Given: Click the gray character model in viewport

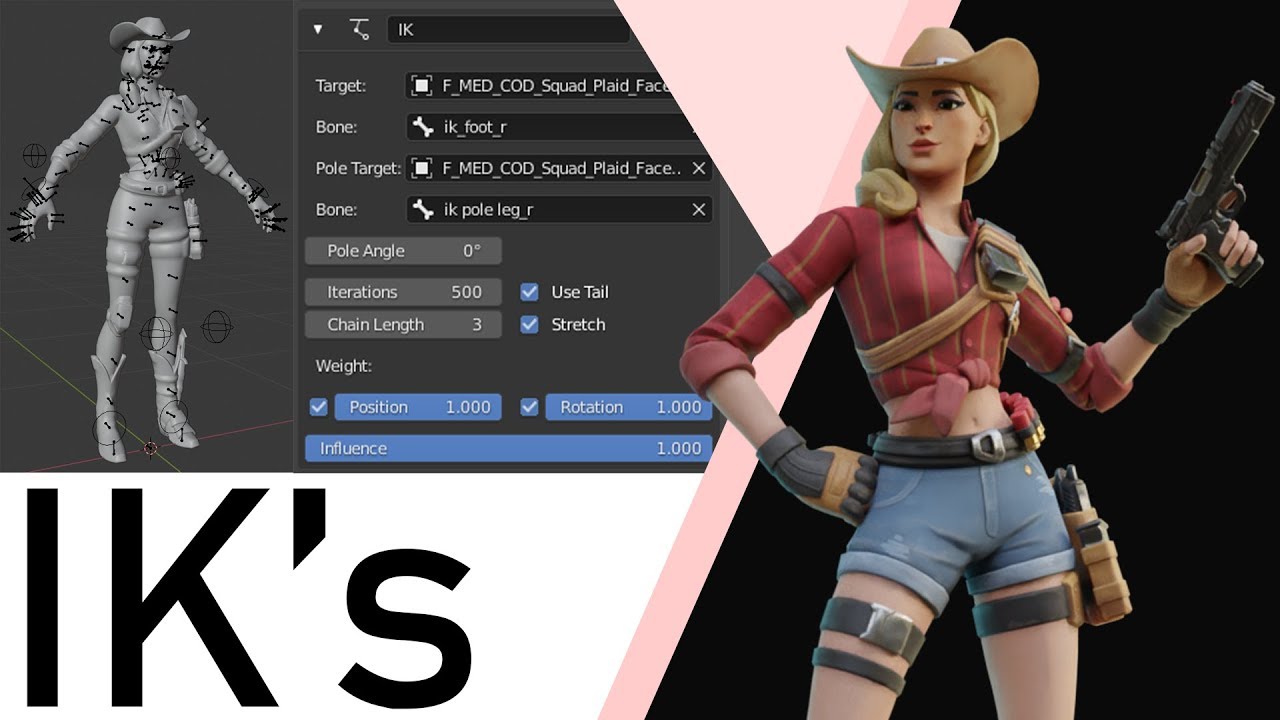Looking at the screenshot, I should [x=148, y=238].
